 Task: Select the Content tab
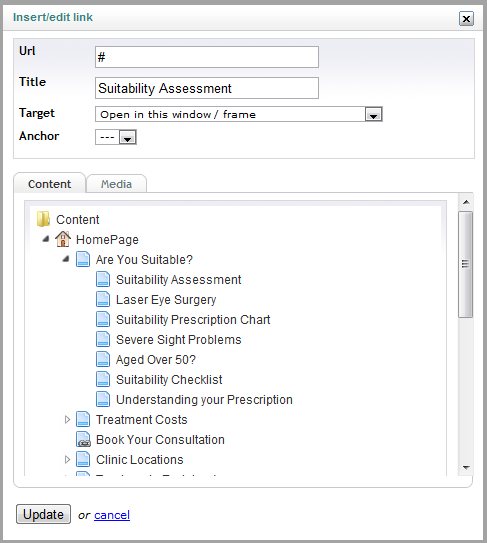50,184
